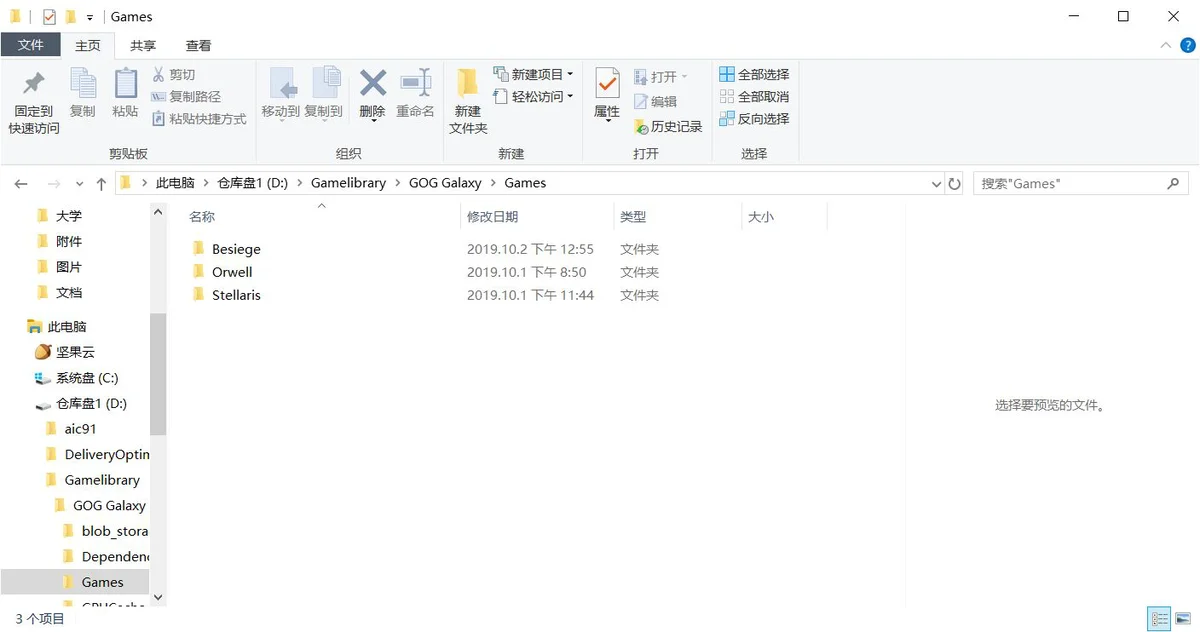Click 编辑 (Edit) in the open group
This screenshot has height=632, width=1200.
[x=655, y=102]
